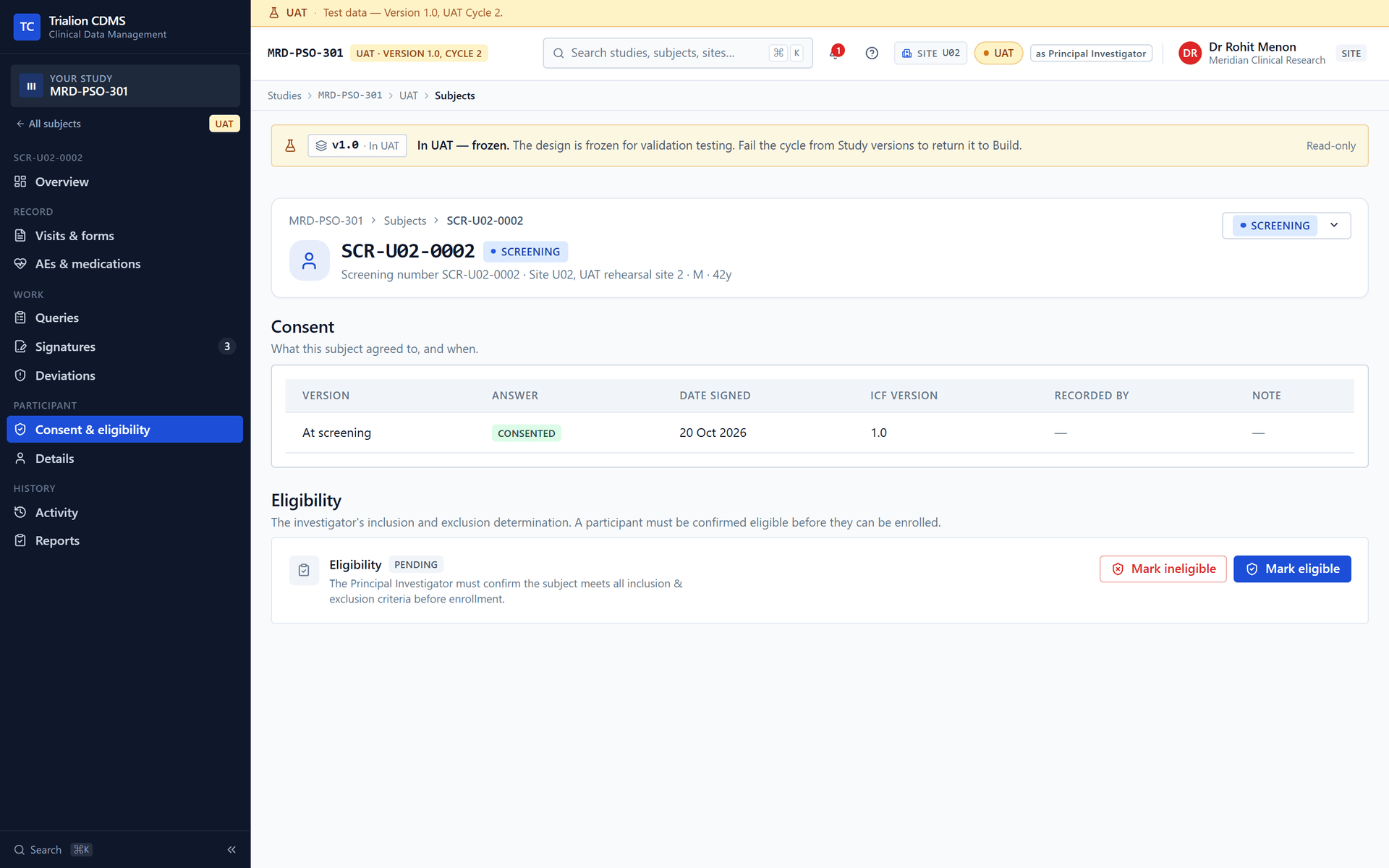Click the DR user avatar

[1190, 53]
